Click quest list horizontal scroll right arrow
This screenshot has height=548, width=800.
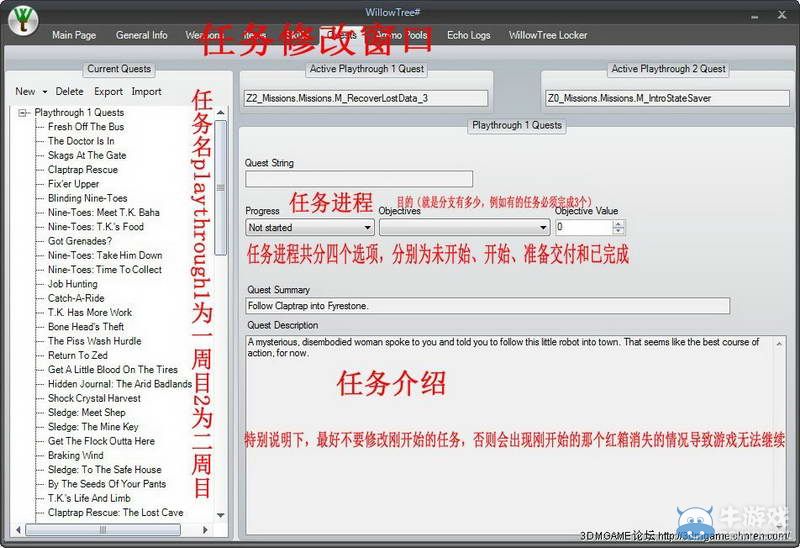pos(206,530)
